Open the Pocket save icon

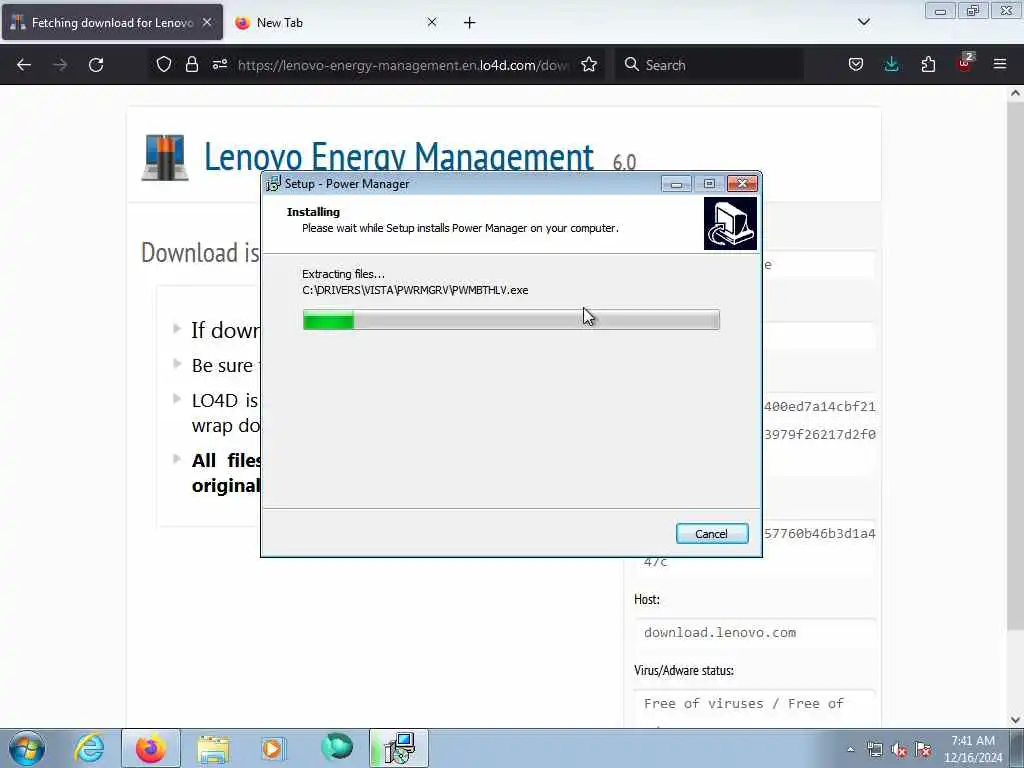pos(856,65)
